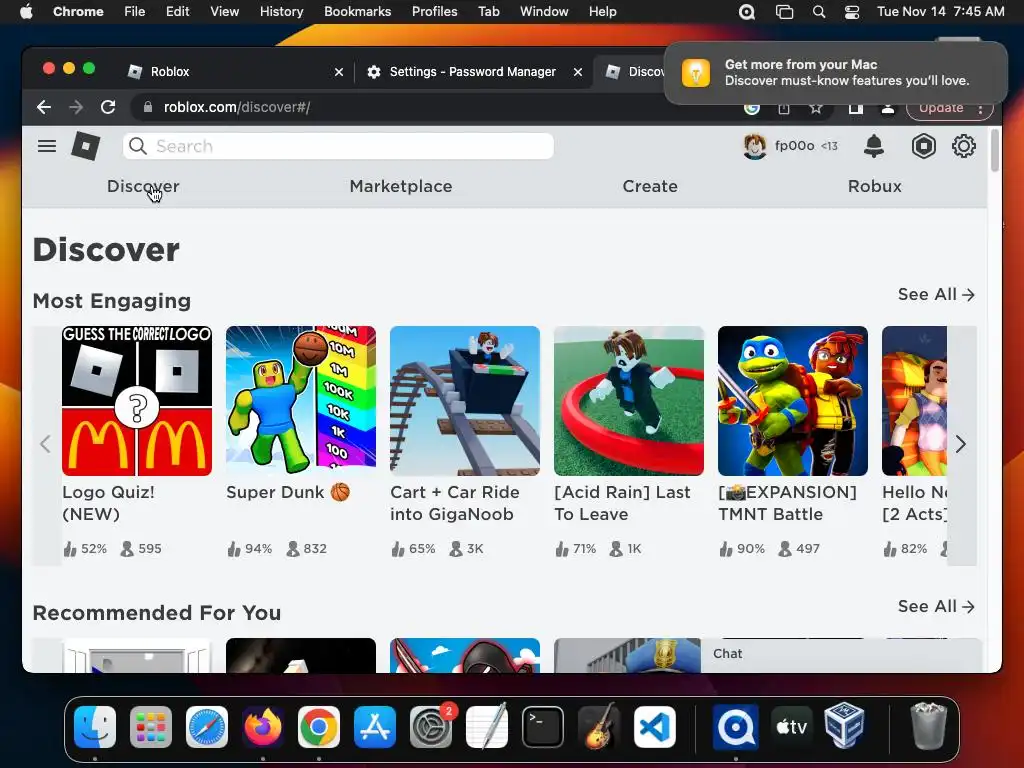Open Spotlight search in the menu bar
Viewport: 1024px width, 768px height.
coord(818,12)
